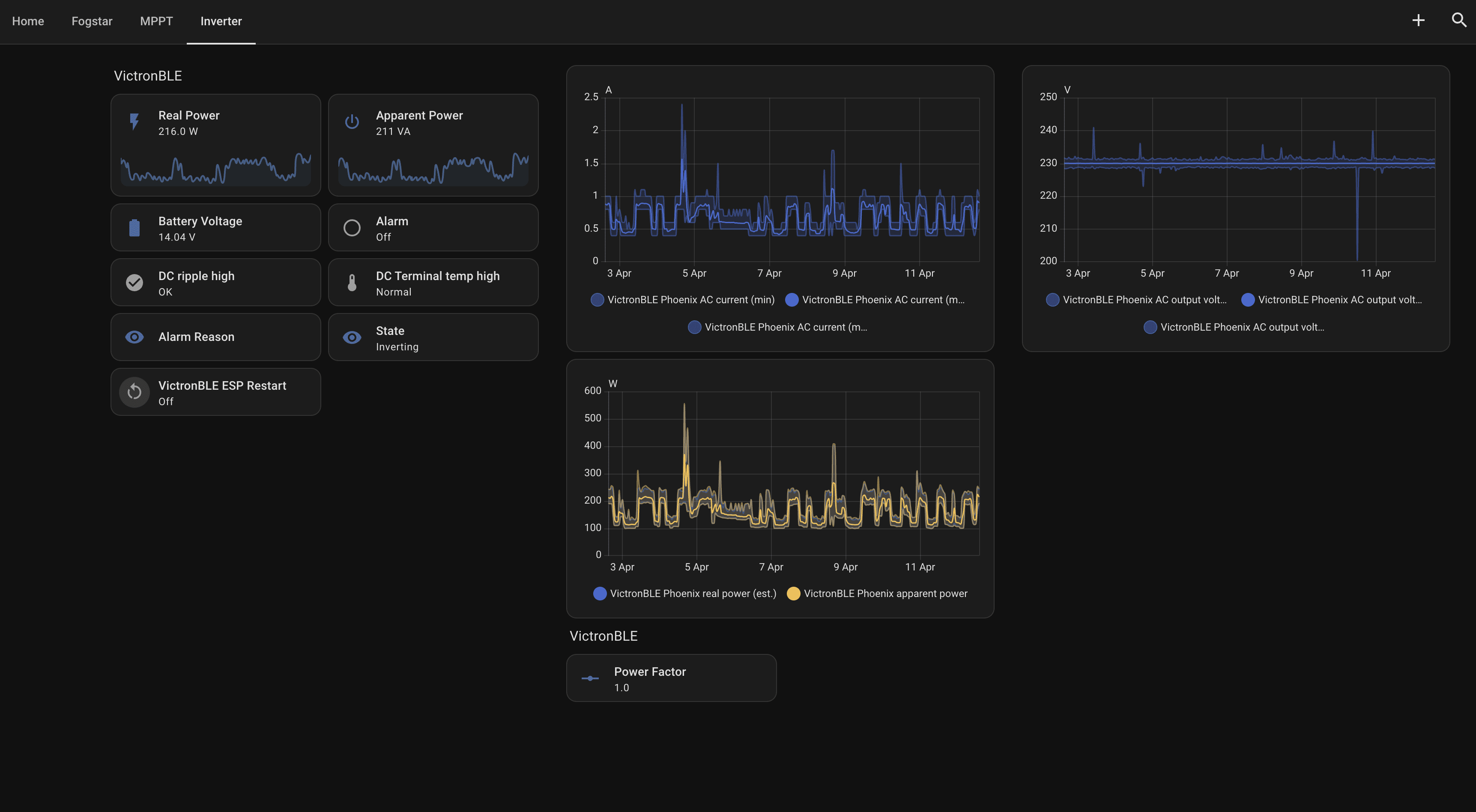This screenshot has height=812, width=1476.
Task: Click the power icon on Apparent Power card
Action: click(352, 122)
